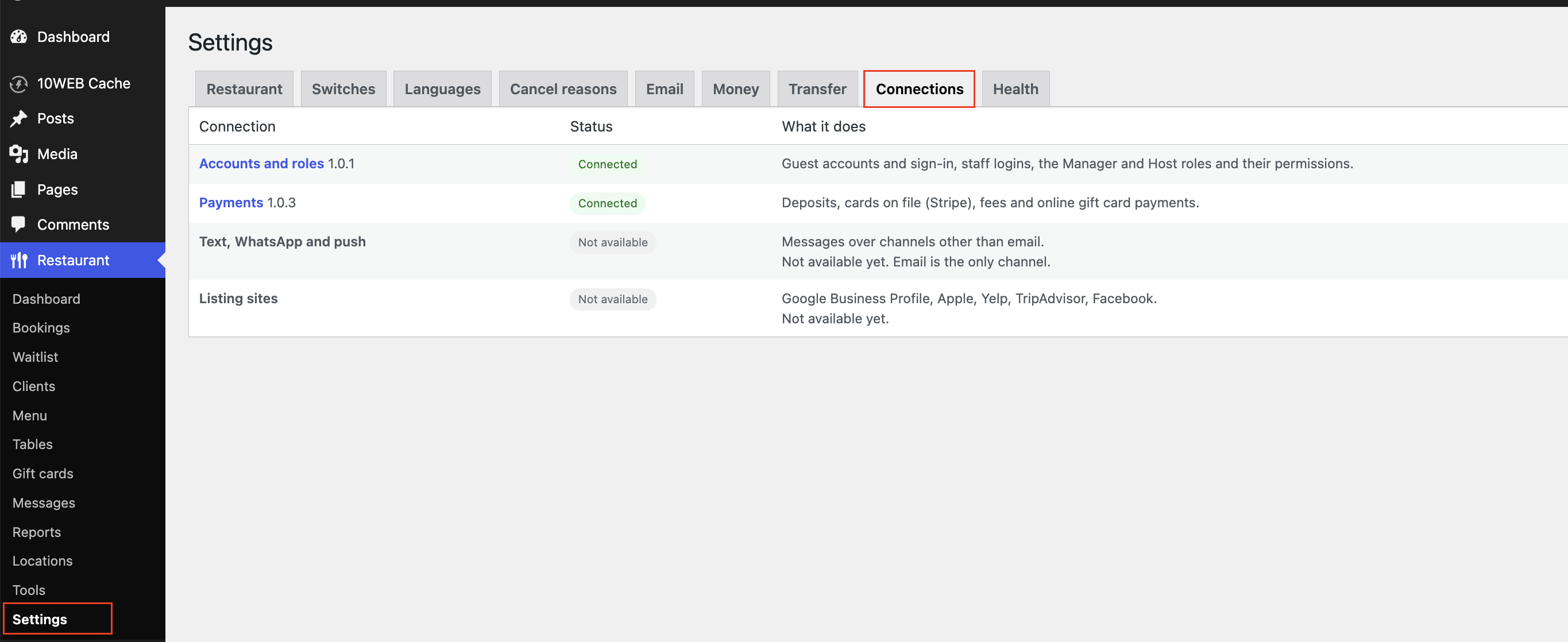Click the Dashboard gauge icon

pos(19,37)
